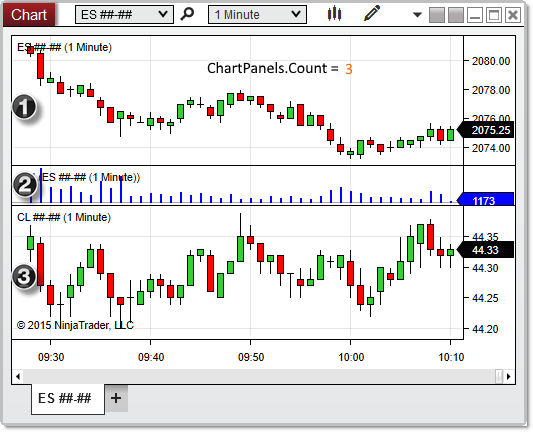The height and width of the screenshot is (432, 533).
Task: Select the ES ##-## bottom tab
Action: pos(68,398)
